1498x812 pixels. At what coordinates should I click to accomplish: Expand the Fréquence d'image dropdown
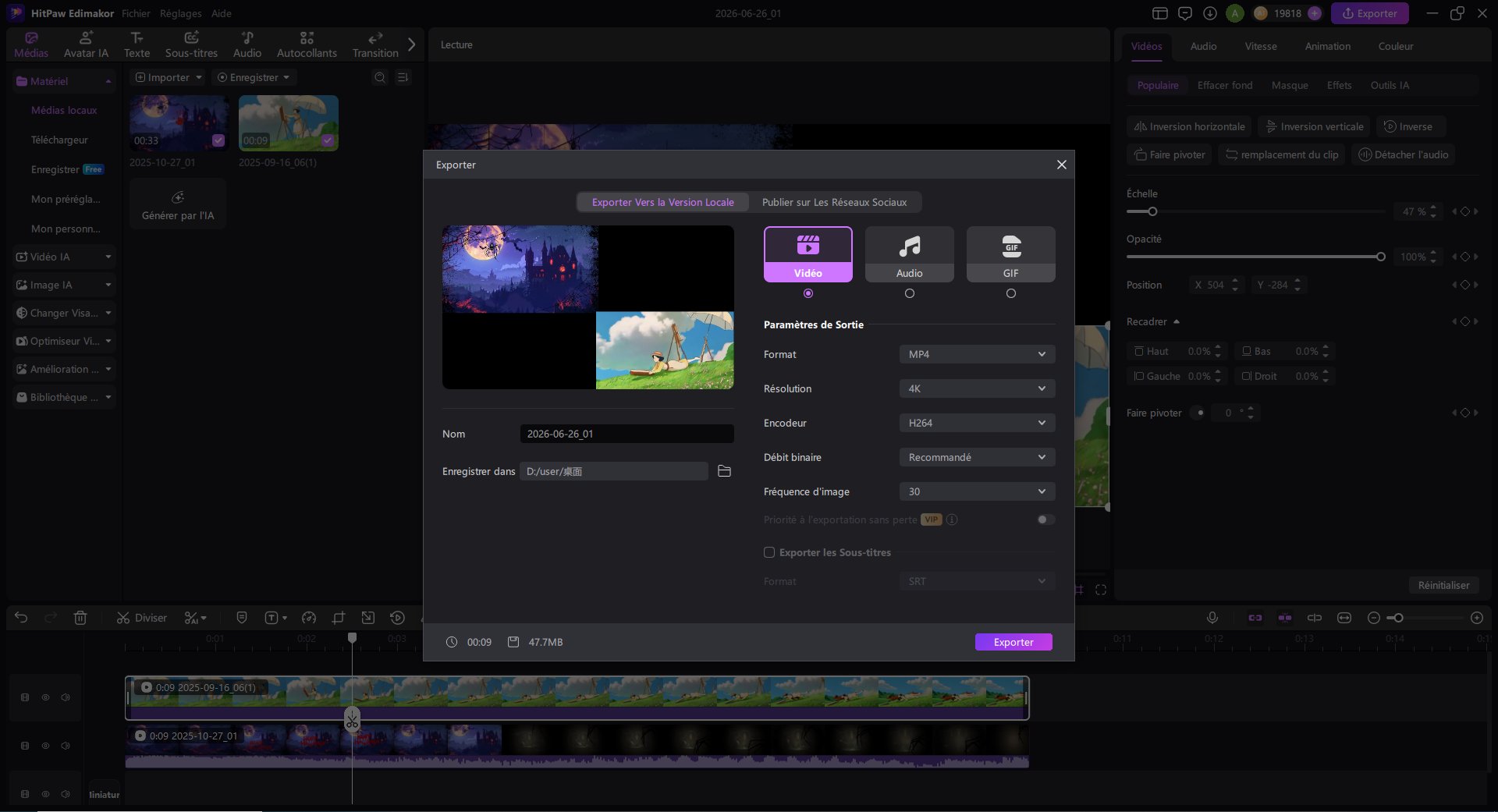click(977, 491)
